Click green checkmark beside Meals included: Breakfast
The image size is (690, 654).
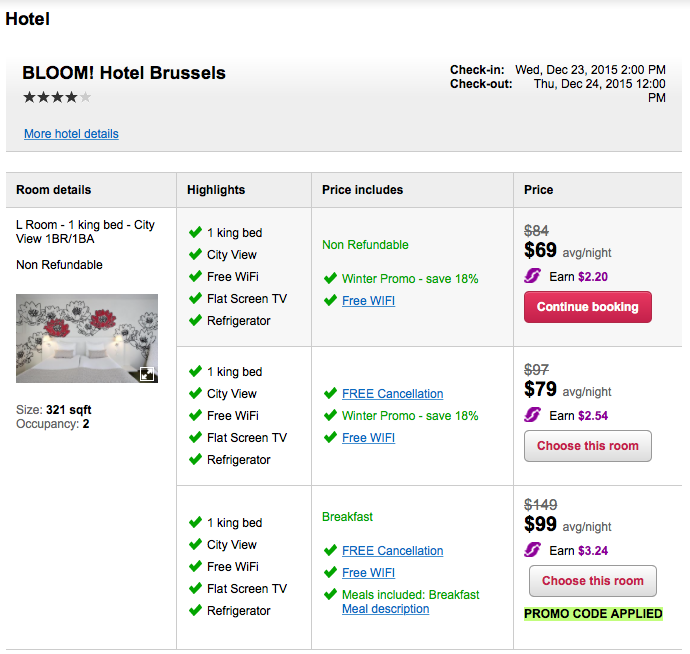point(330,594)
